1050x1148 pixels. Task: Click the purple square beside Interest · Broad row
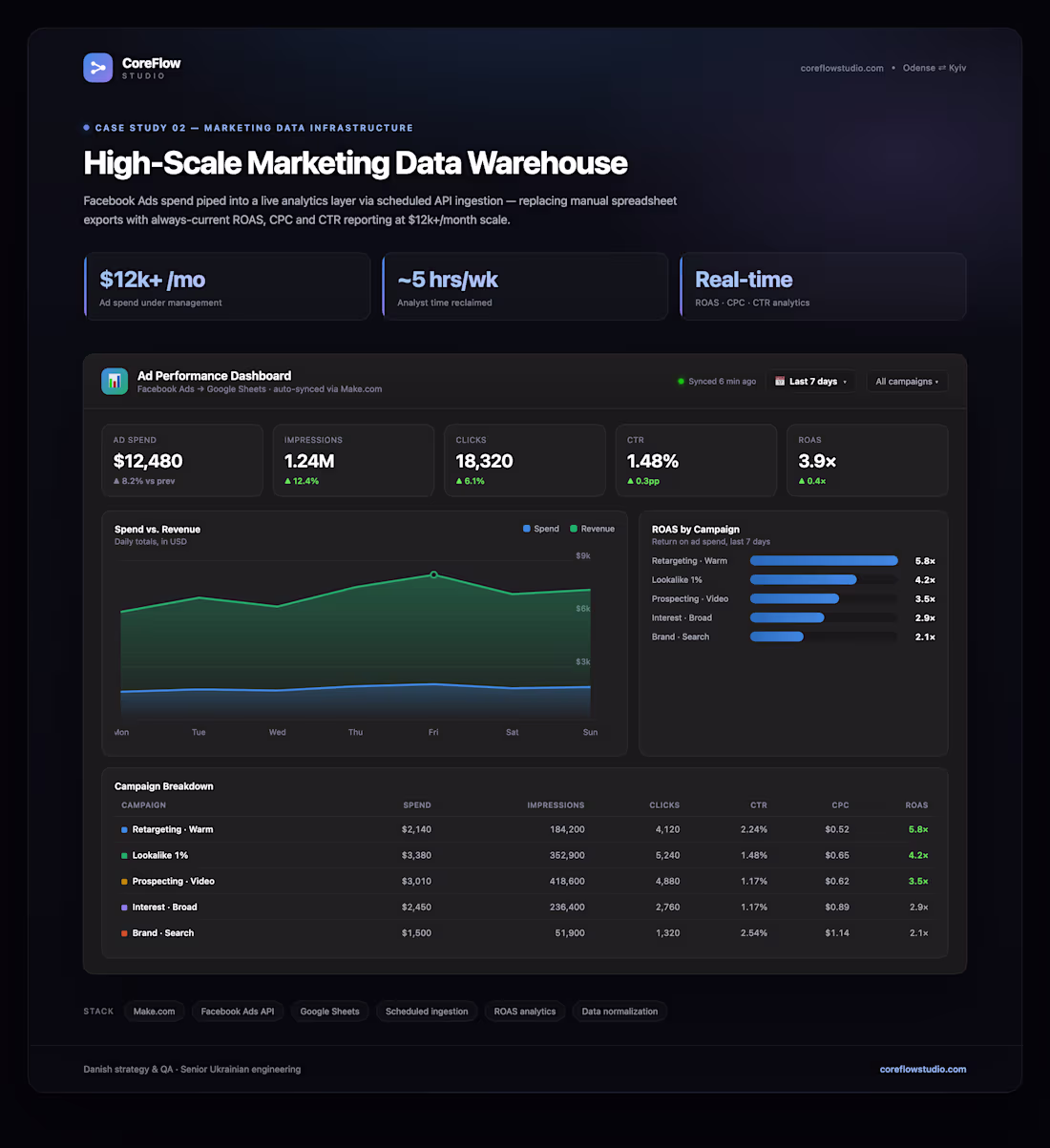pos(124,908)
